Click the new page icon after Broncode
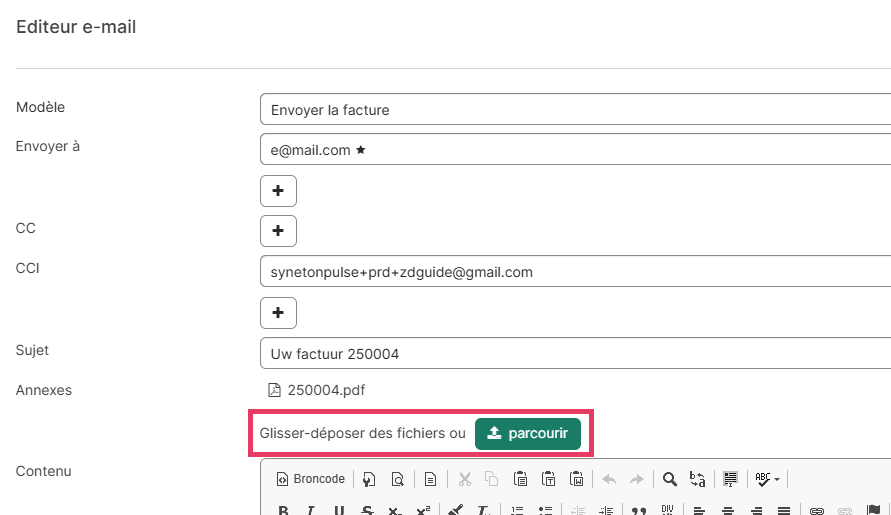This screenshot has height=515, width=891. click(x=369, y=479)
